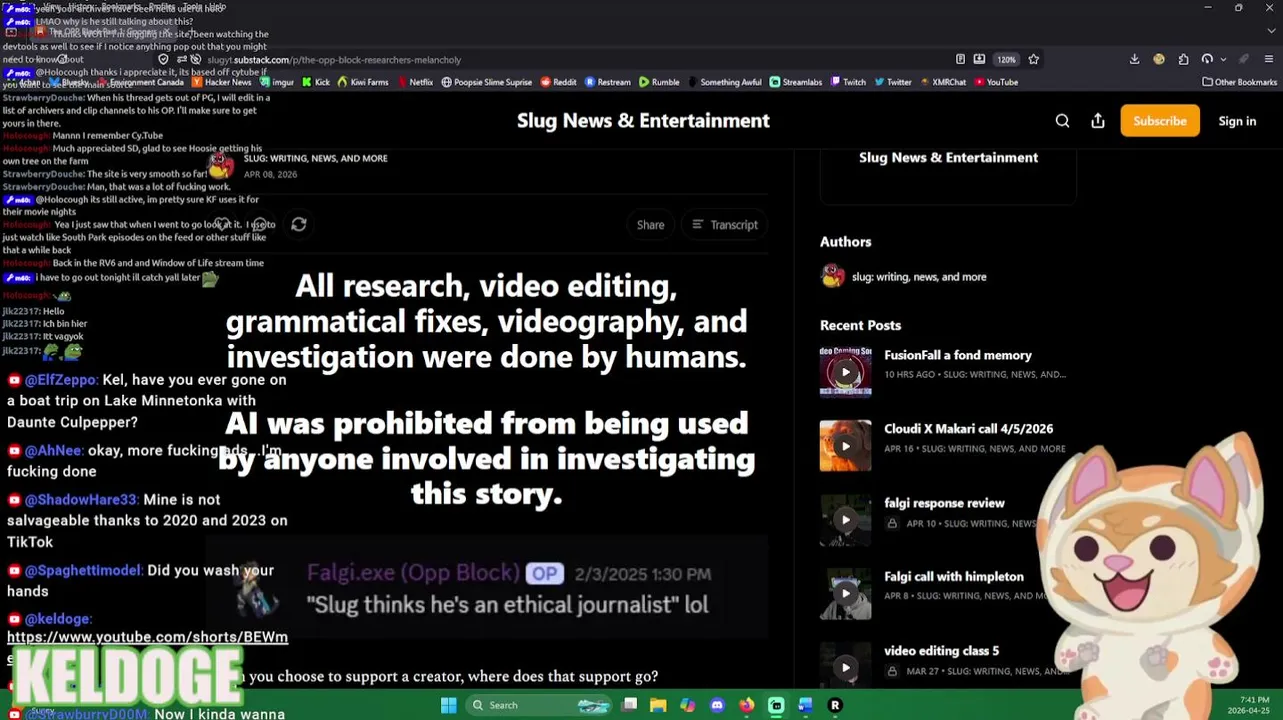The width and height of the screenshot is (1283, 720).
Task: Click author slug: writing, news, and more
Action: (918, 277)
